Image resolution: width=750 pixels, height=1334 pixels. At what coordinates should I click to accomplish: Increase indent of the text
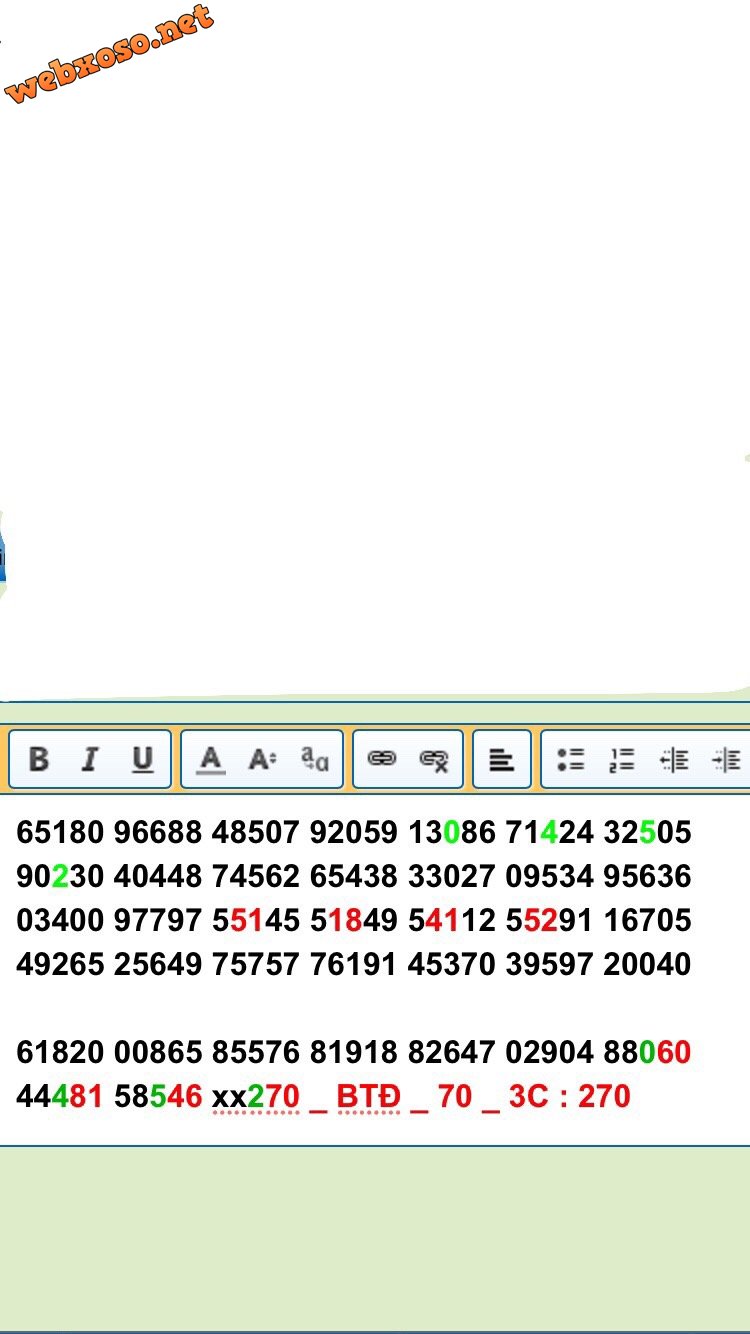point(726,760)
